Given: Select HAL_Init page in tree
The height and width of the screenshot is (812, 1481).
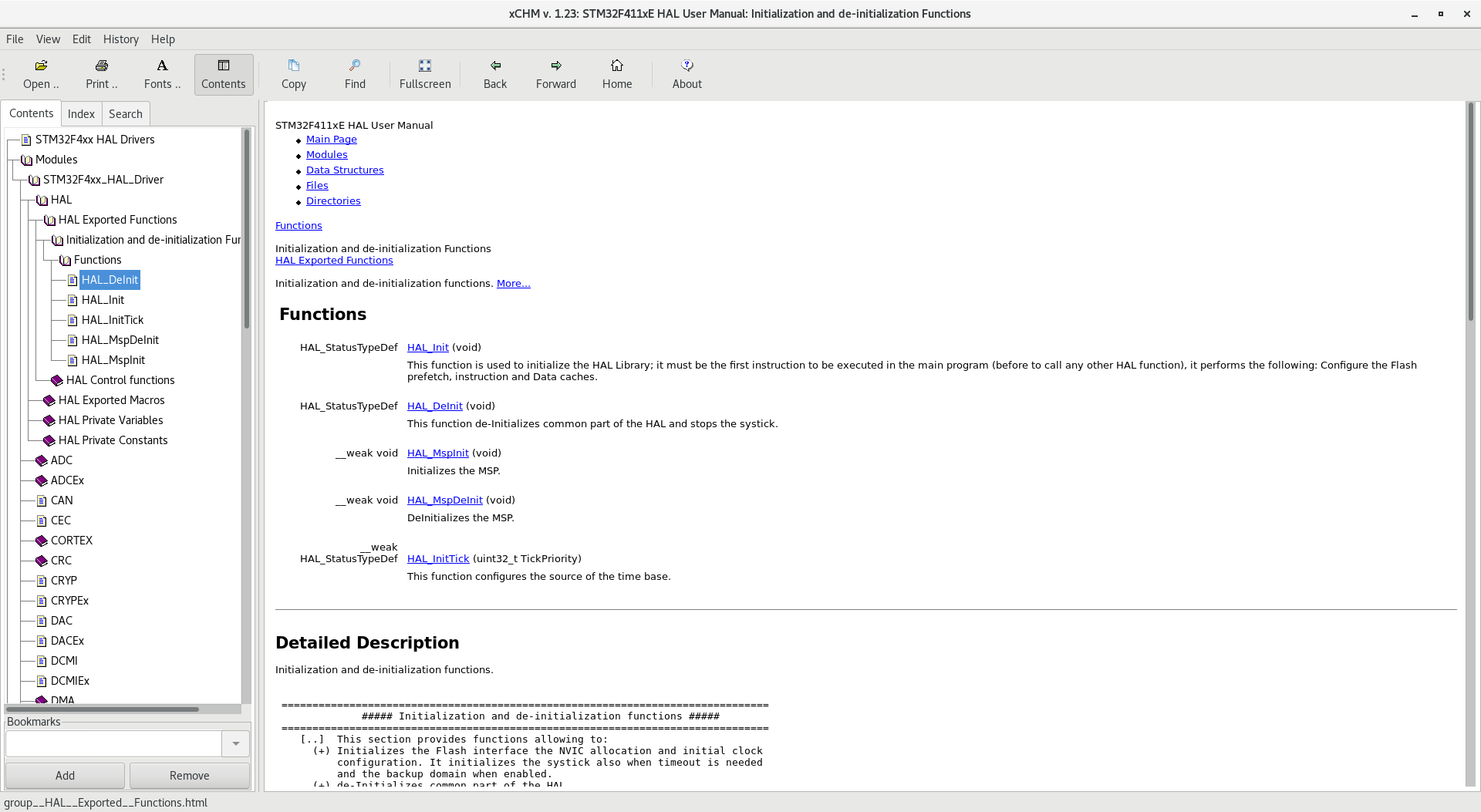Looking at the screenshot, I should (103, 300).
